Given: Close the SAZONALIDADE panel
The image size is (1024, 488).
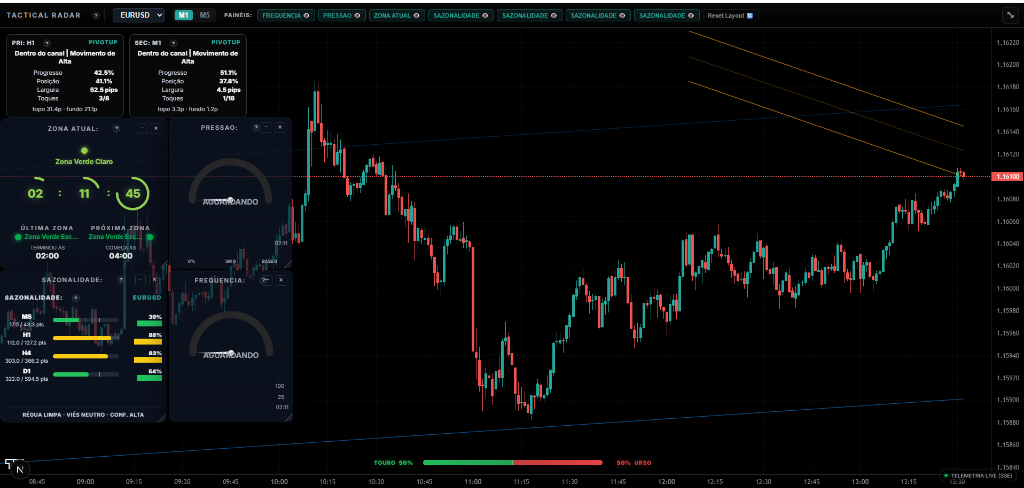Looking at the screenshot, I should [x=155, y=280].
